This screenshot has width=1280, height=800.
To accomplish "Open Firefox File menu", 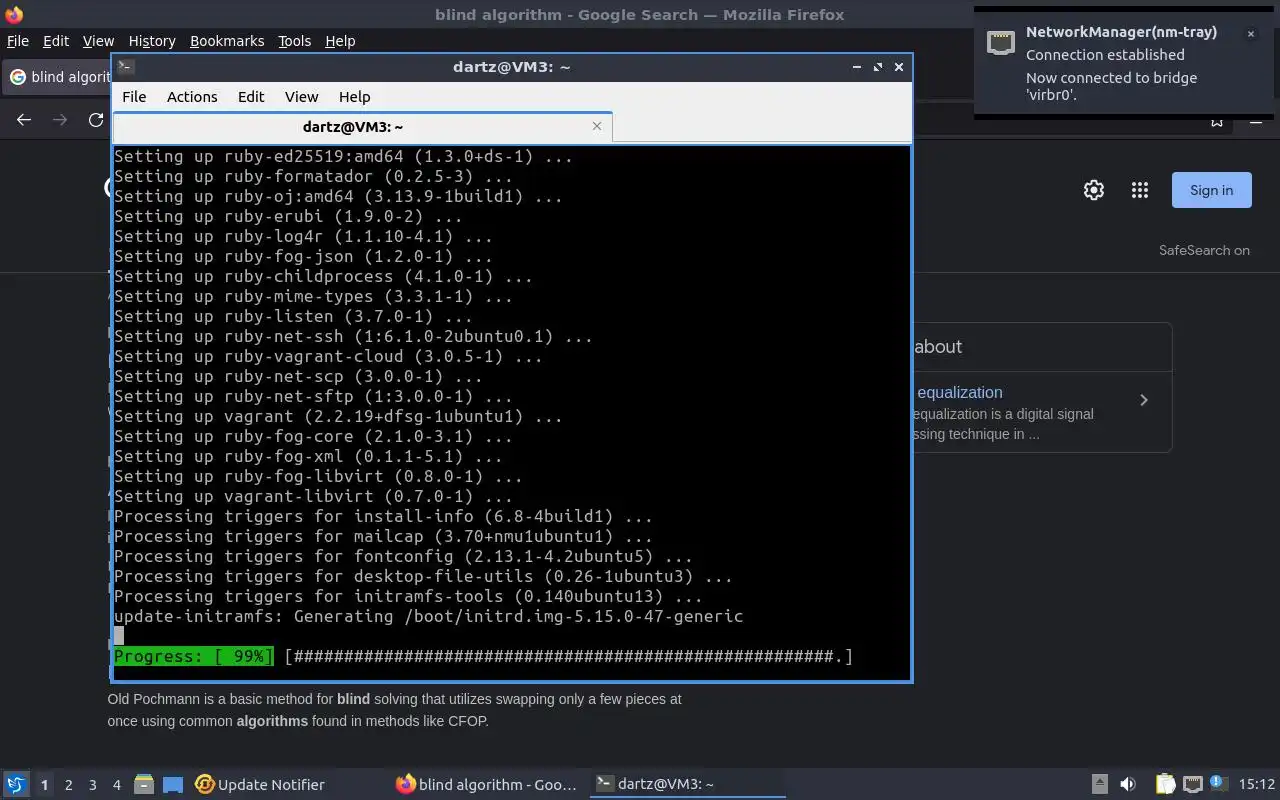I will click(17, 41).
